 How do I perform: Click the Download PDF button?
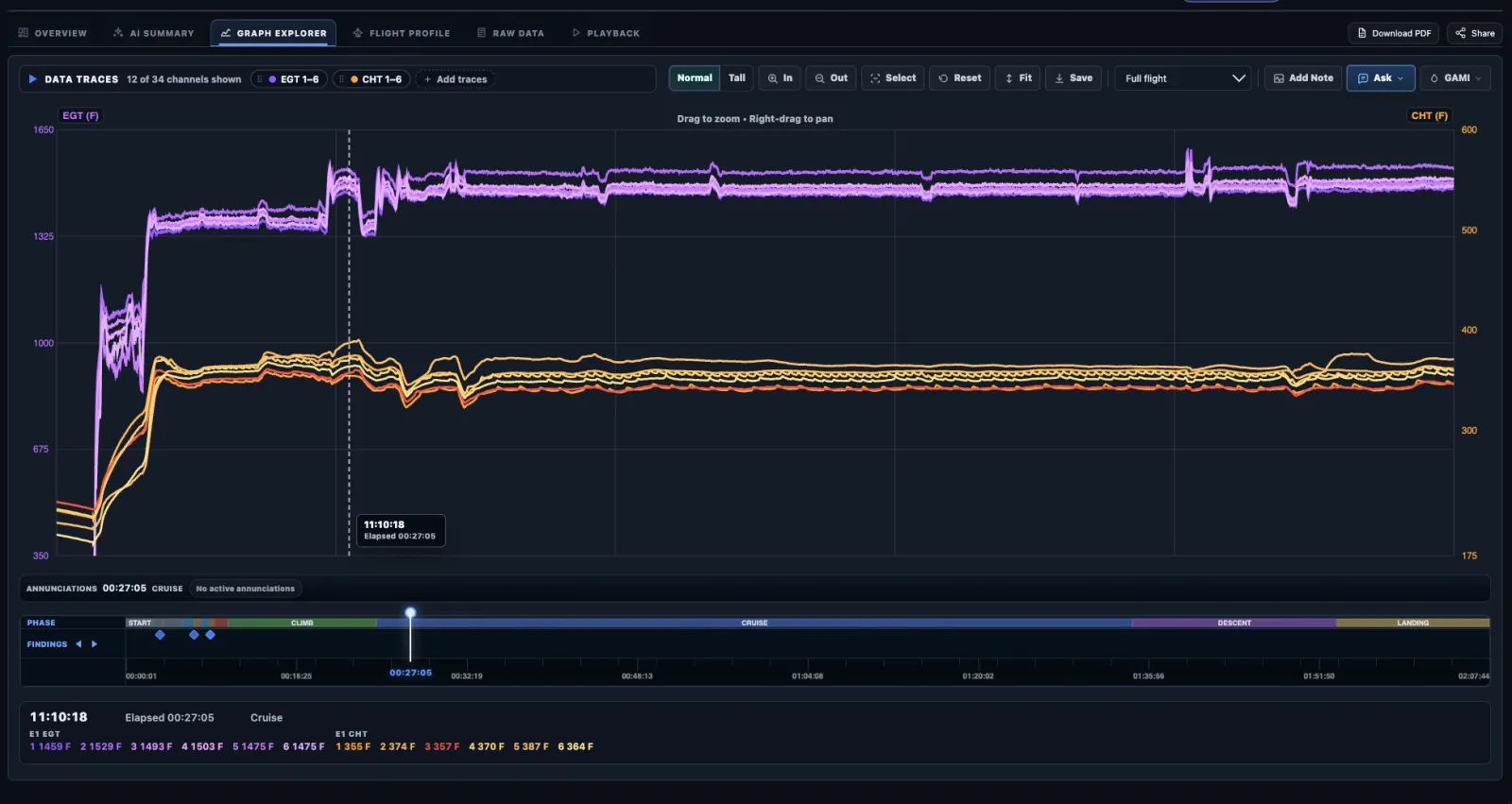click(x=1394, y=33)
